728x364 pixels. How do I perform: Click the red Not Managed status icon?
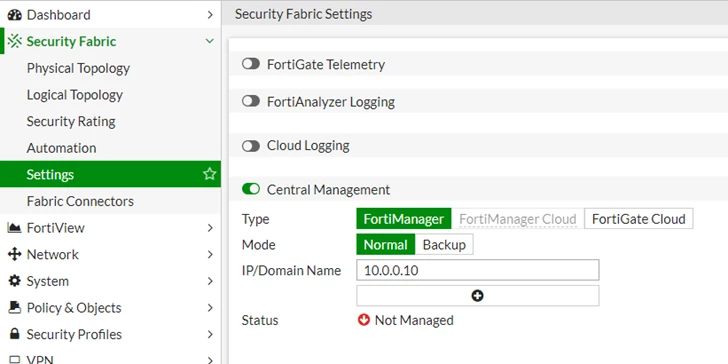click(364, 320)
